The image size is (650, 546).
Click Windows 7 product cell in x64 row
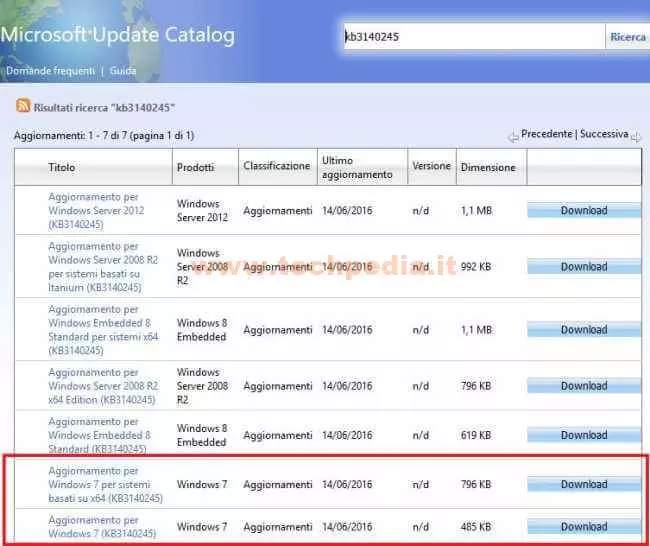202,484
